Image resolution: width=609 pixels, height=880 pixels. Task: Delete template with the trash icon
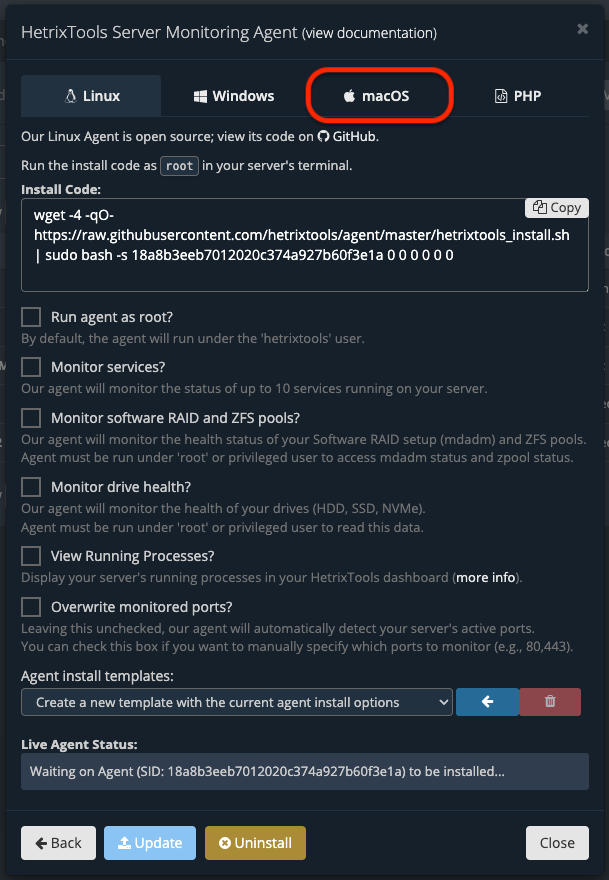tap(550, 702)
